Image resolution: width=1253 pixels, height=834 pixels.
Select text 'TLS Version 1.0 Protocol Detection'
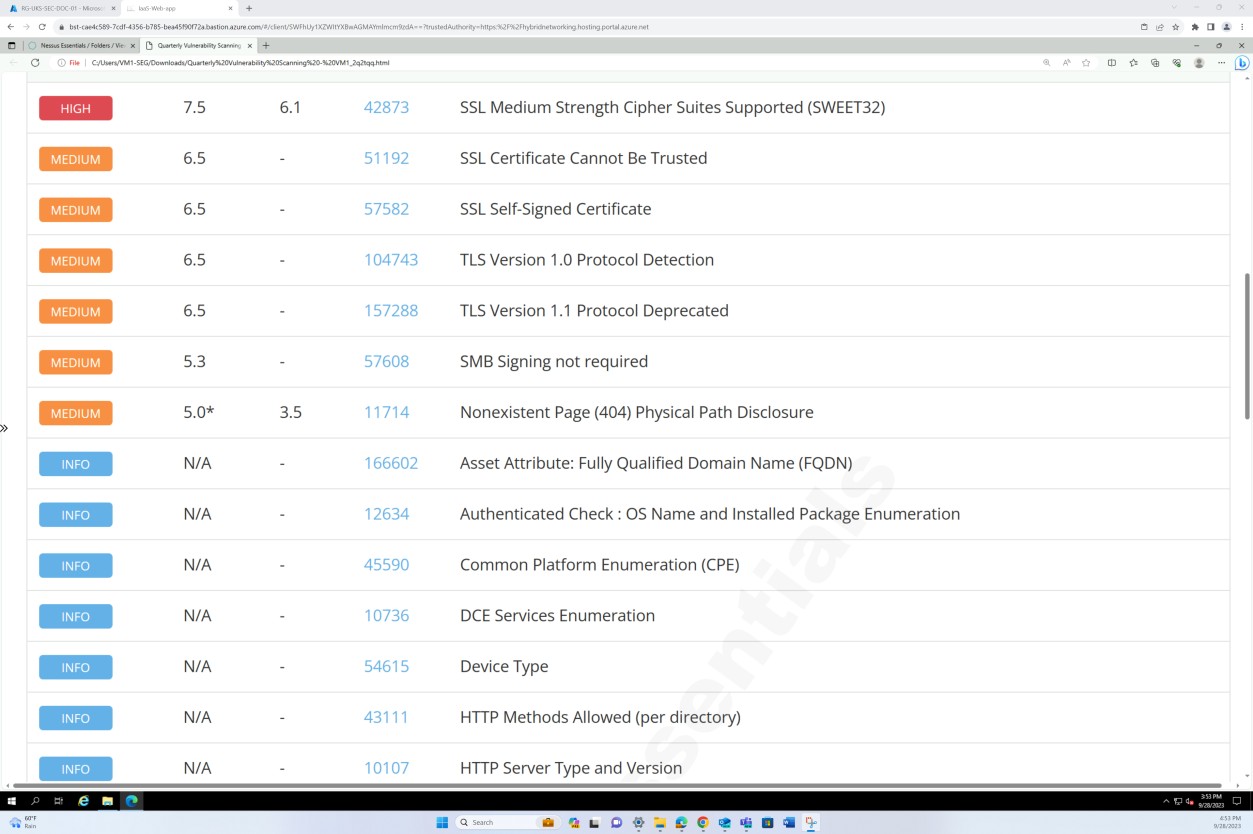[587, 260]
